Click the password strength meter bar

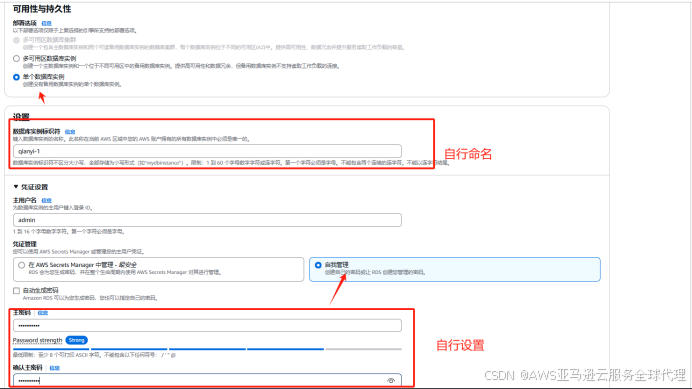click(x=207, y=349)
